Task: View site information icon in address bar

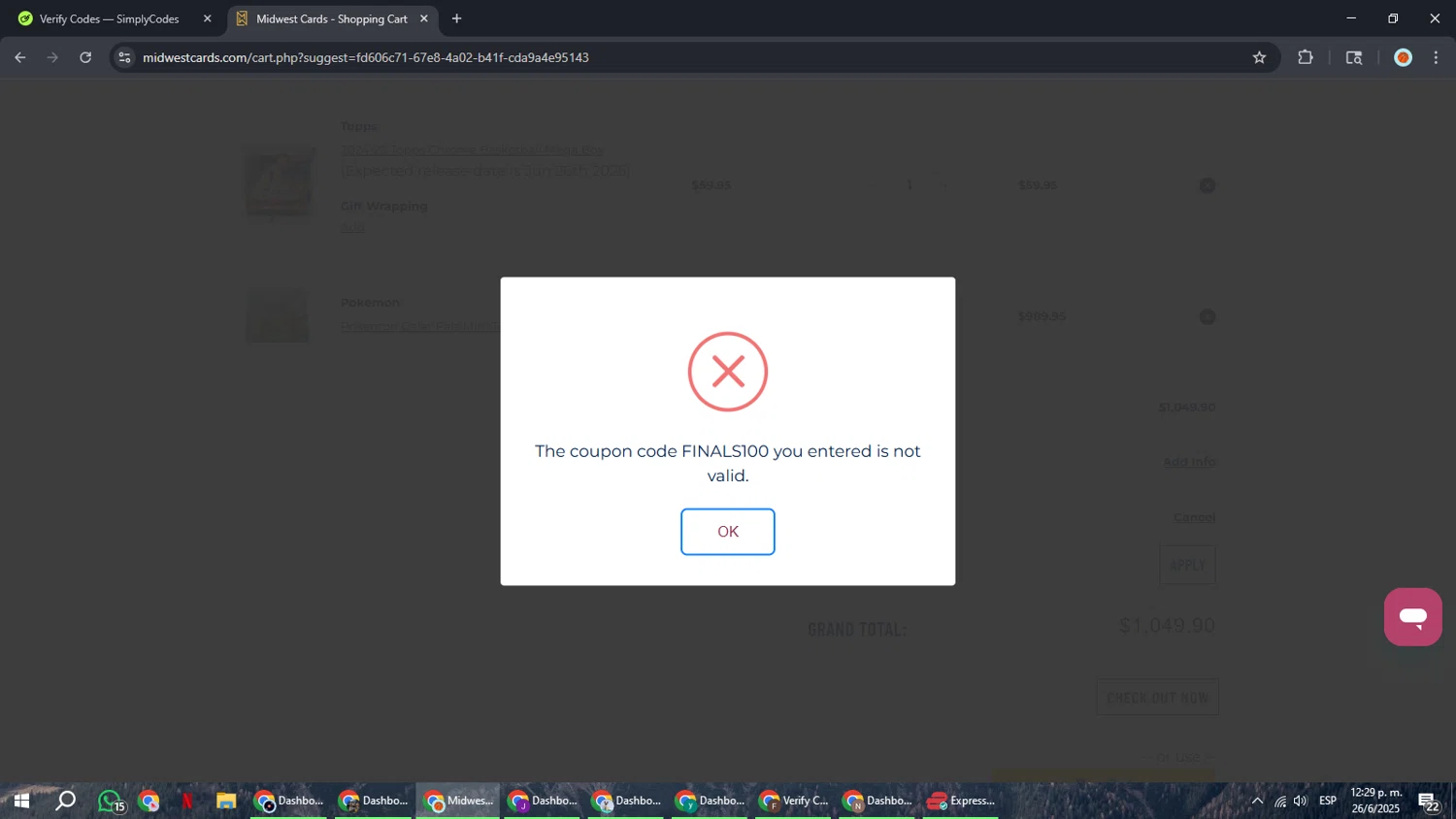Action: point(124,57)
